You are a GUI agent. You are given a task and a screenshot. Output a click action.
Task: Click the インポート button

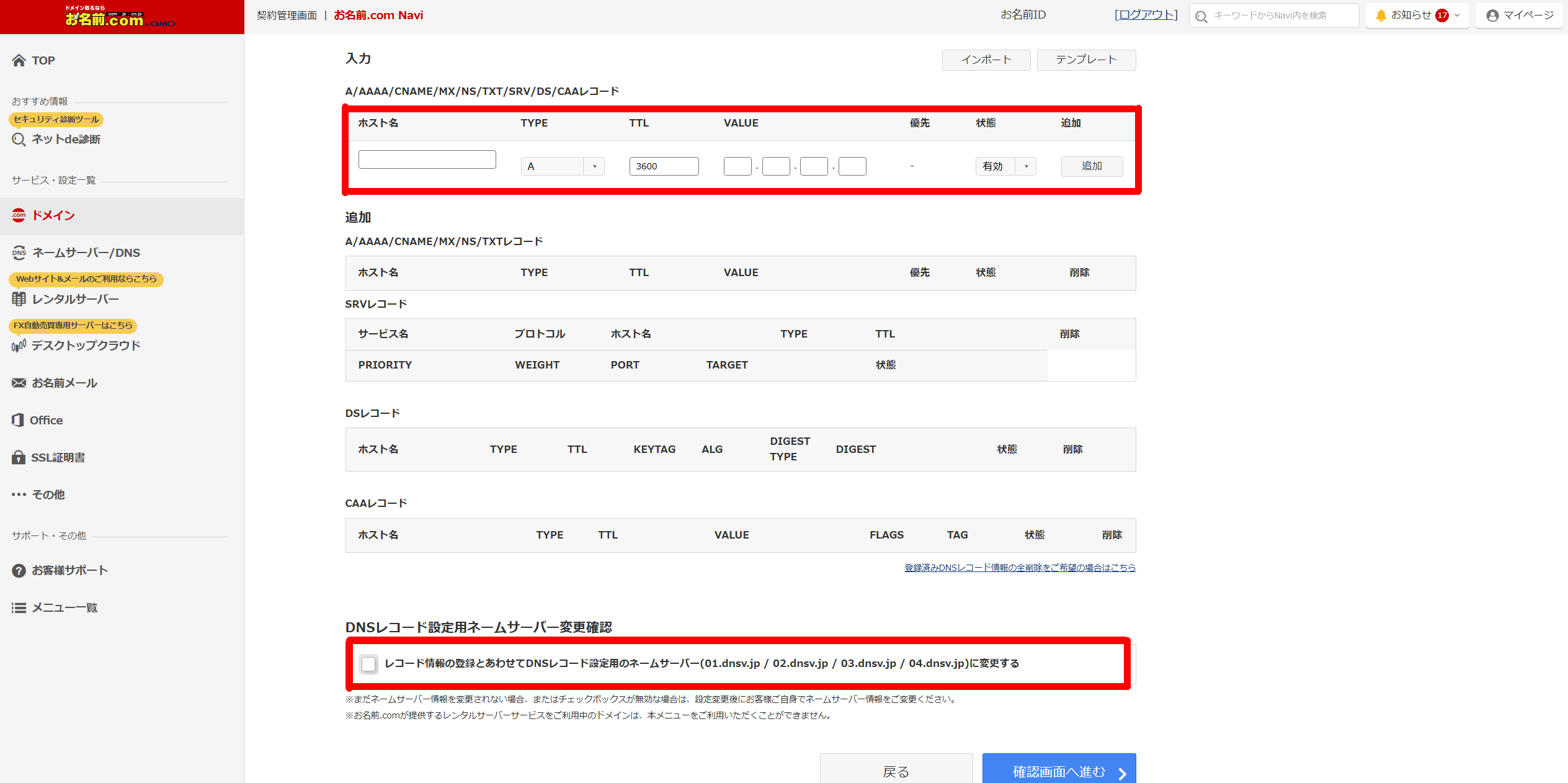(x=986, y=60)
